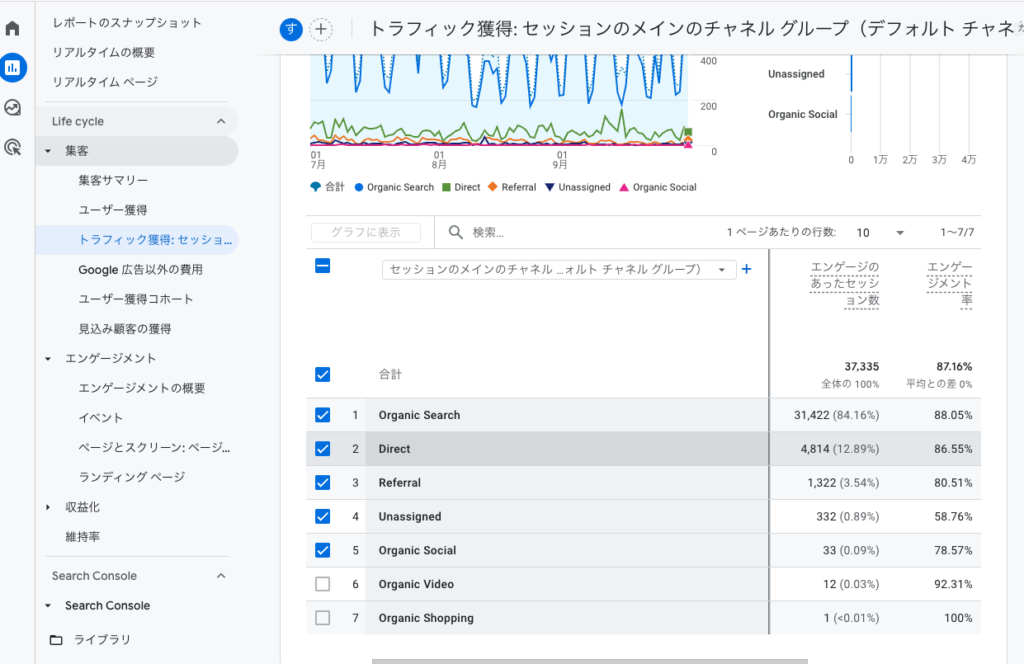The image size is (1024, 664).
Task: Click the plus icon to add comparison
Action: (x=320, y=29)
